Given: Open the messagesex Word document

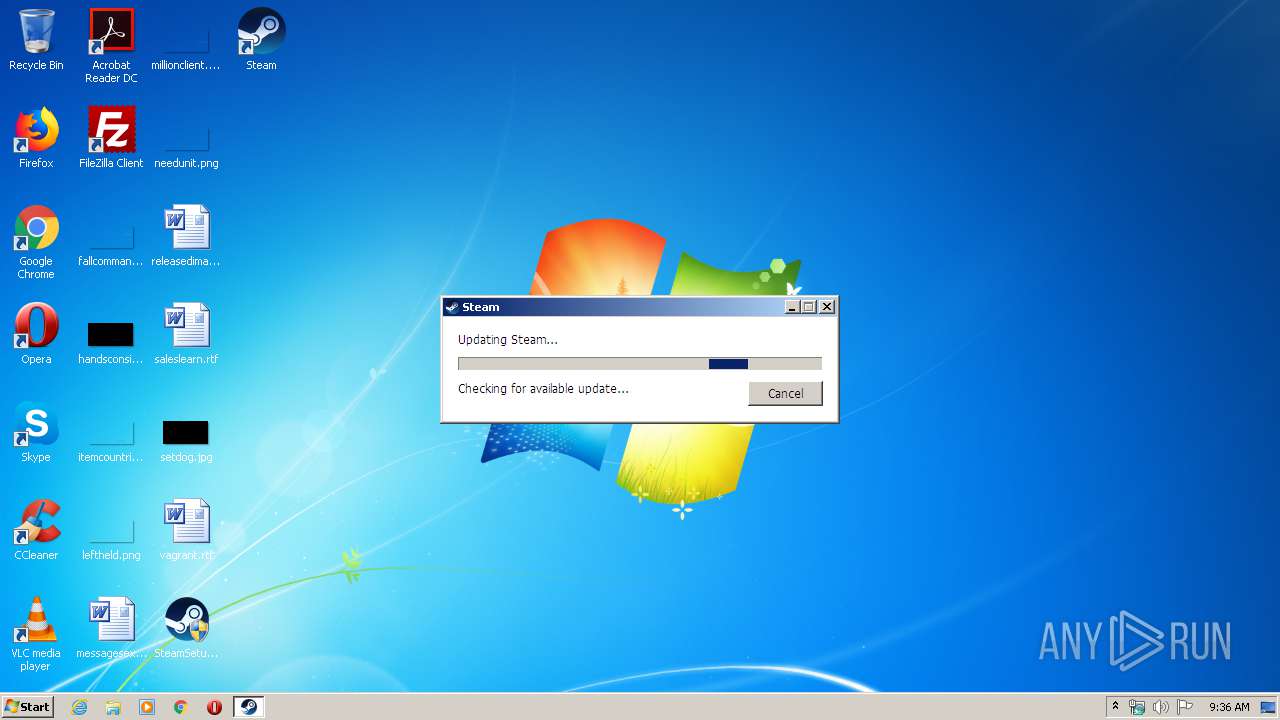Looking at the screenshot, I should click(x=111, y=628).
